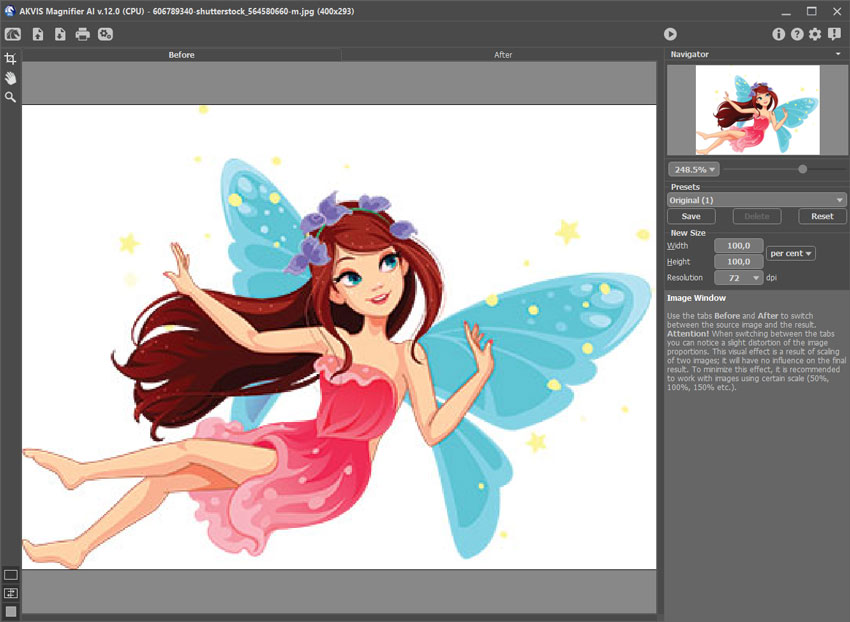The width and height of the screenshot is (850, 622).
Task: Start processing with the Run button
Action: point(670,34)
